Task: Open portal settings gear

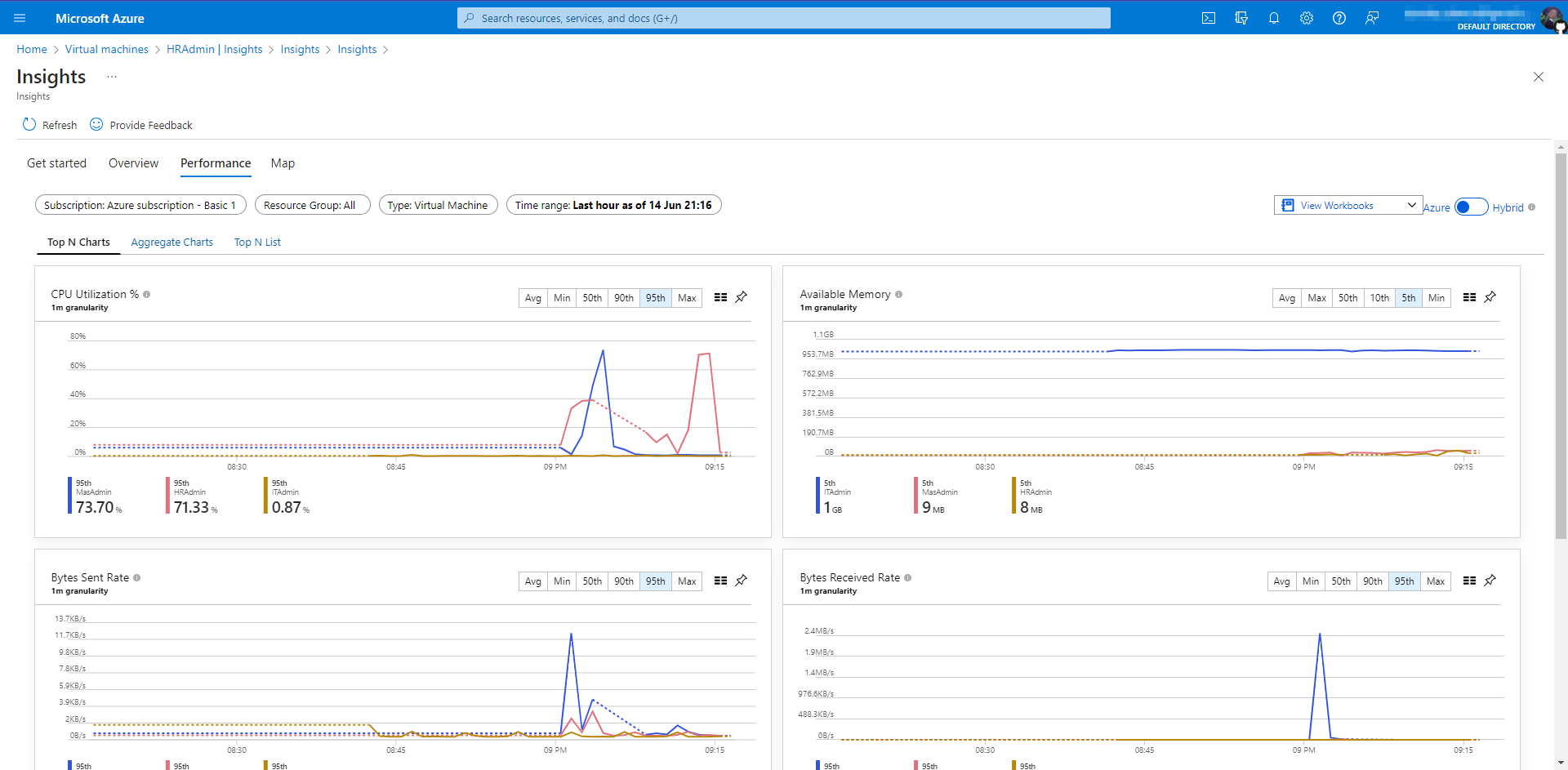Action: click(1307, 18)
